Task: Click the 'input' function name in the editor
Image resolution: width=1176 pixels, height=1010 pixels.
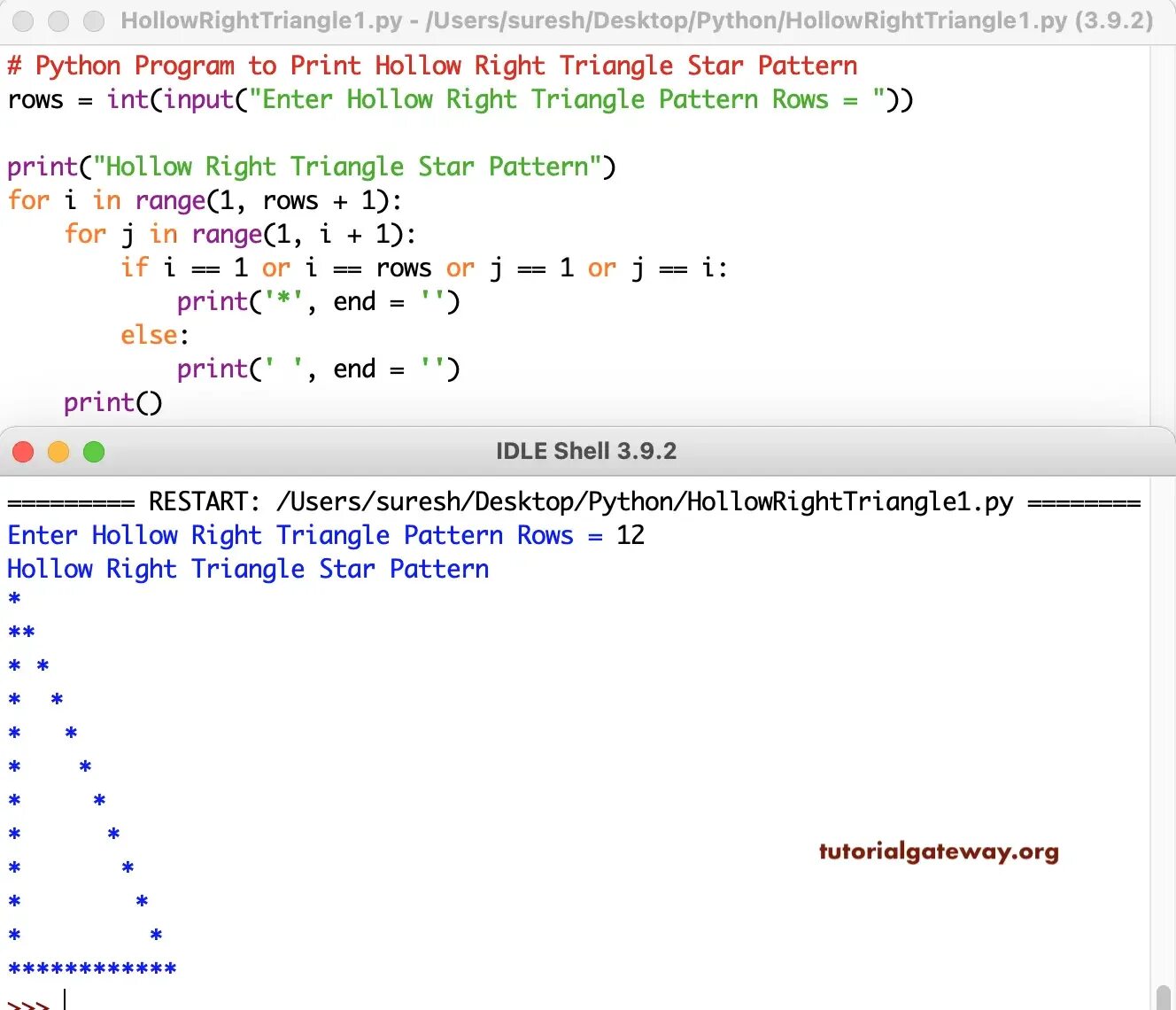Action: pos(198,99)
